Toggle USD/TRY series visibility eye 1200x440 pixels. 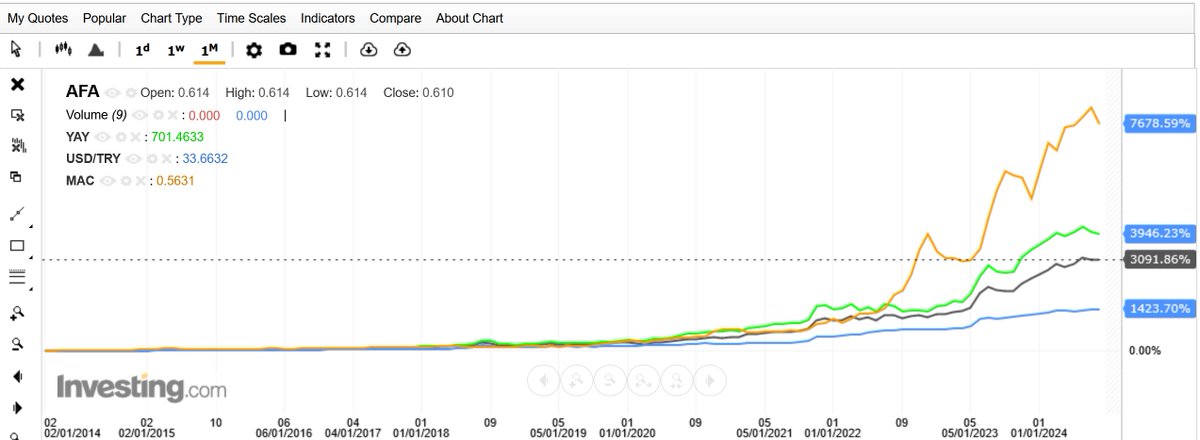[x=133, y=159]
